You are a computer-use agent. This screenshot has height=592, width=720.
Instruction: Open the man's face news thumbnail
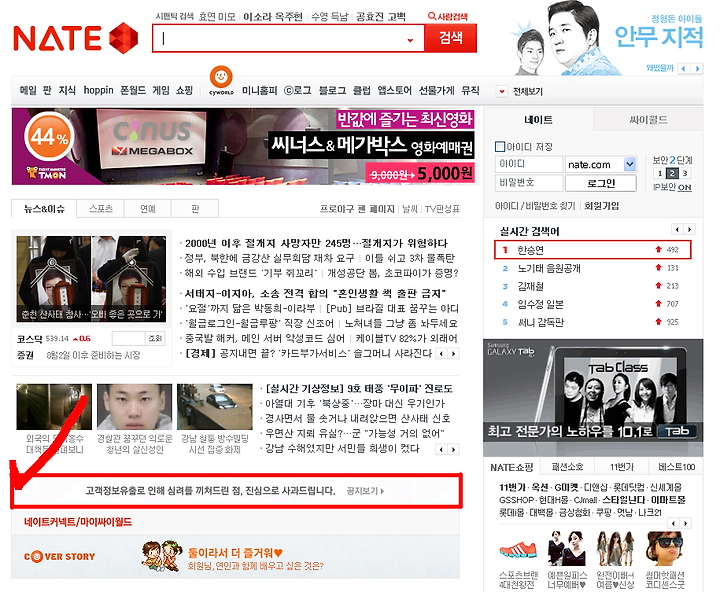point(135,407)
